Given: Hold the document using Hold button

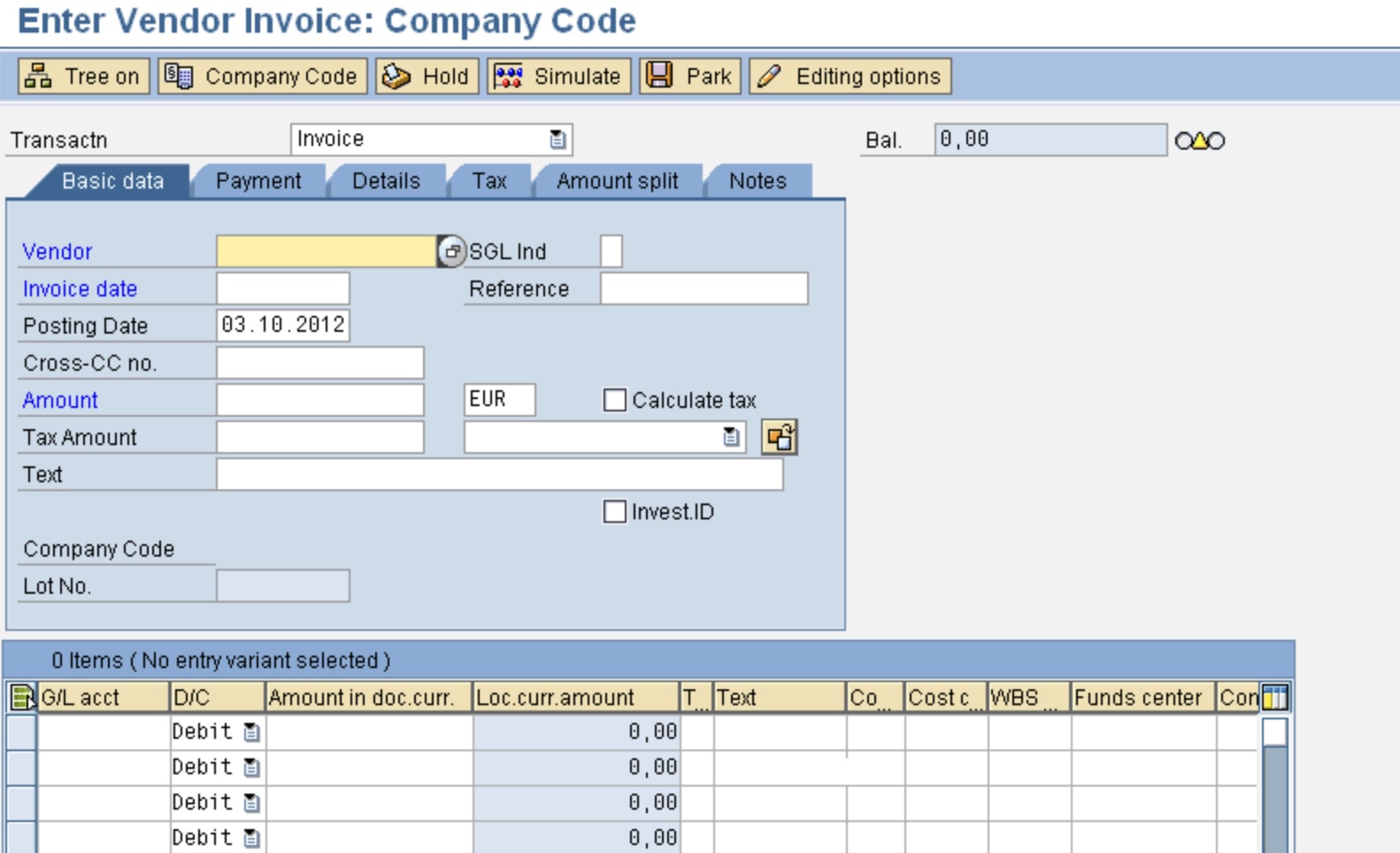Looking at the screenshot, I should click(428, 76).
